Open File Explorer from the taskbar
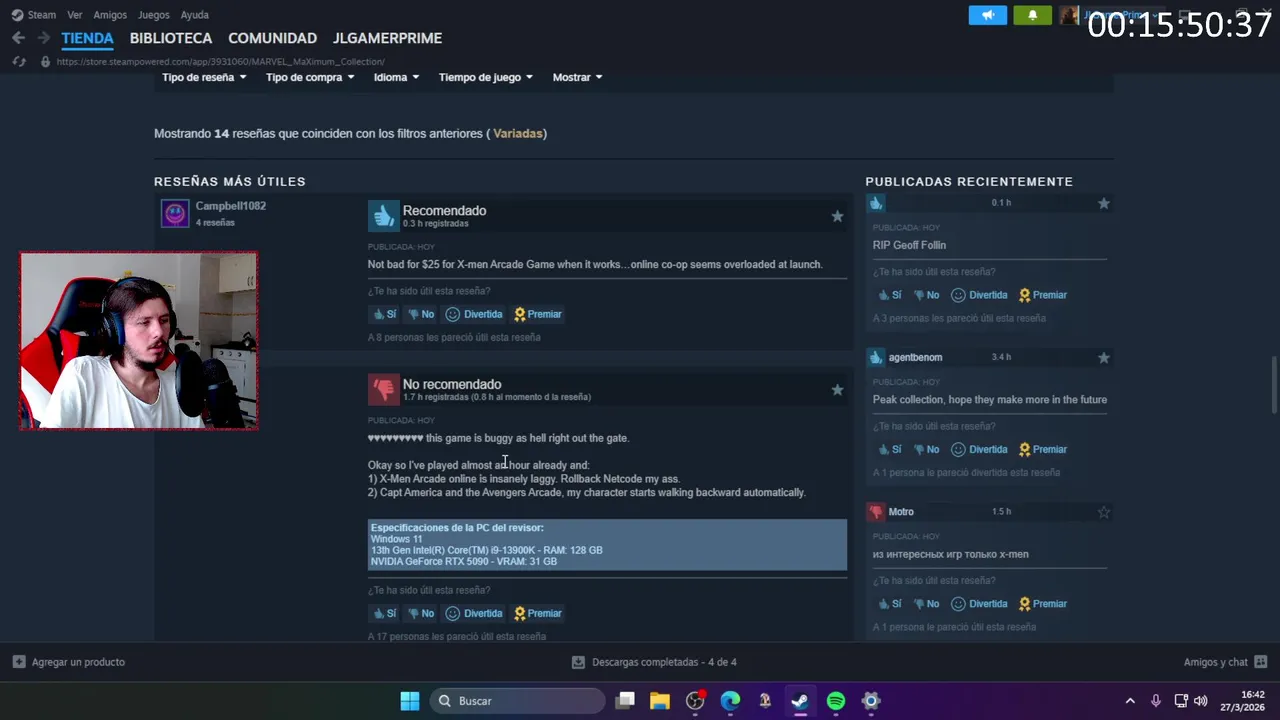 point(660,701)
